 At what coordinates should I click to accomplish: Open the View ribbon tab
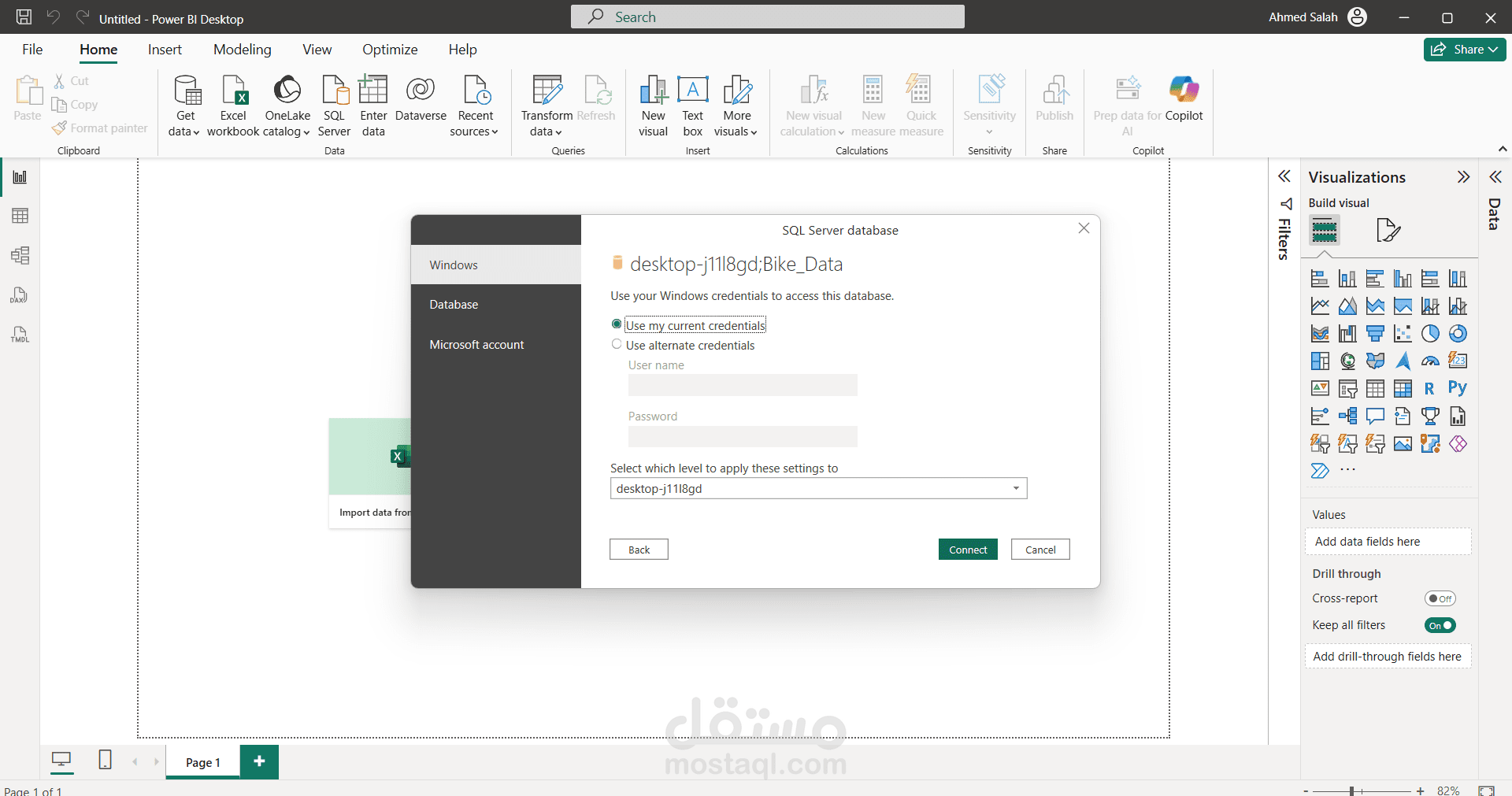click(317, 50)
